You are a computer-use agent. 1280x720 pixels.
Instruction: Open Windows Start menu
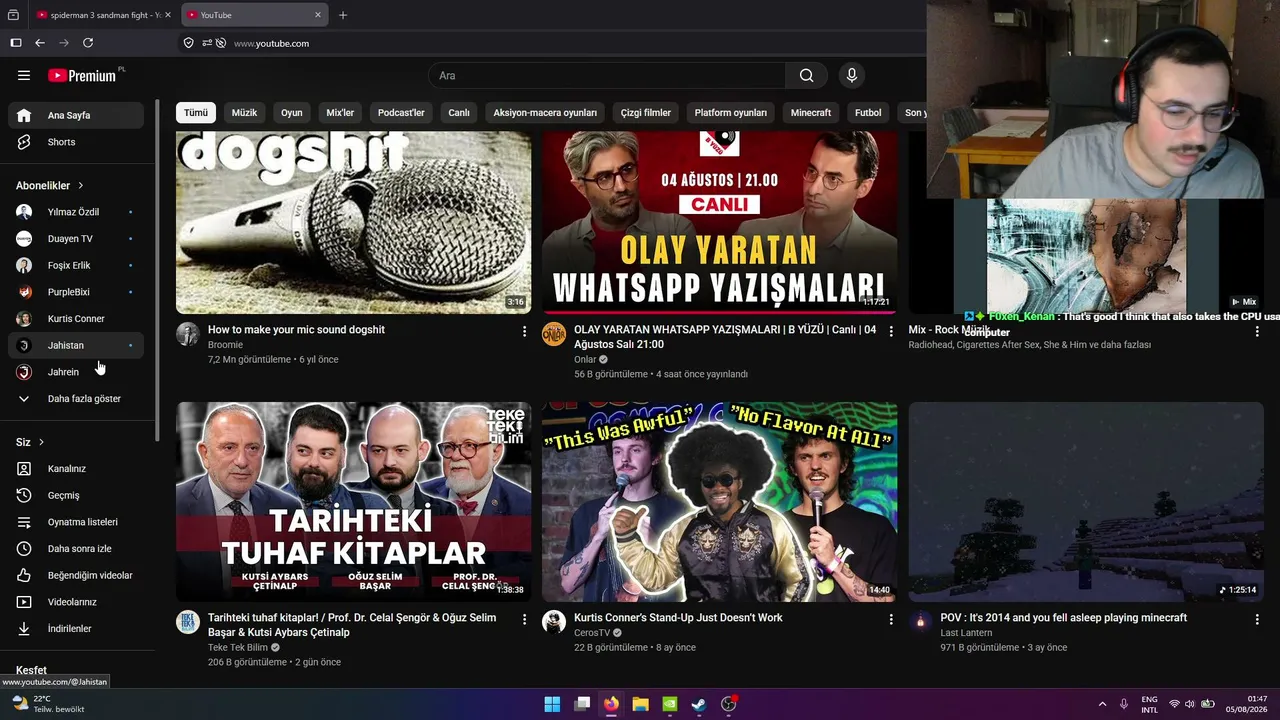point(552,704)
